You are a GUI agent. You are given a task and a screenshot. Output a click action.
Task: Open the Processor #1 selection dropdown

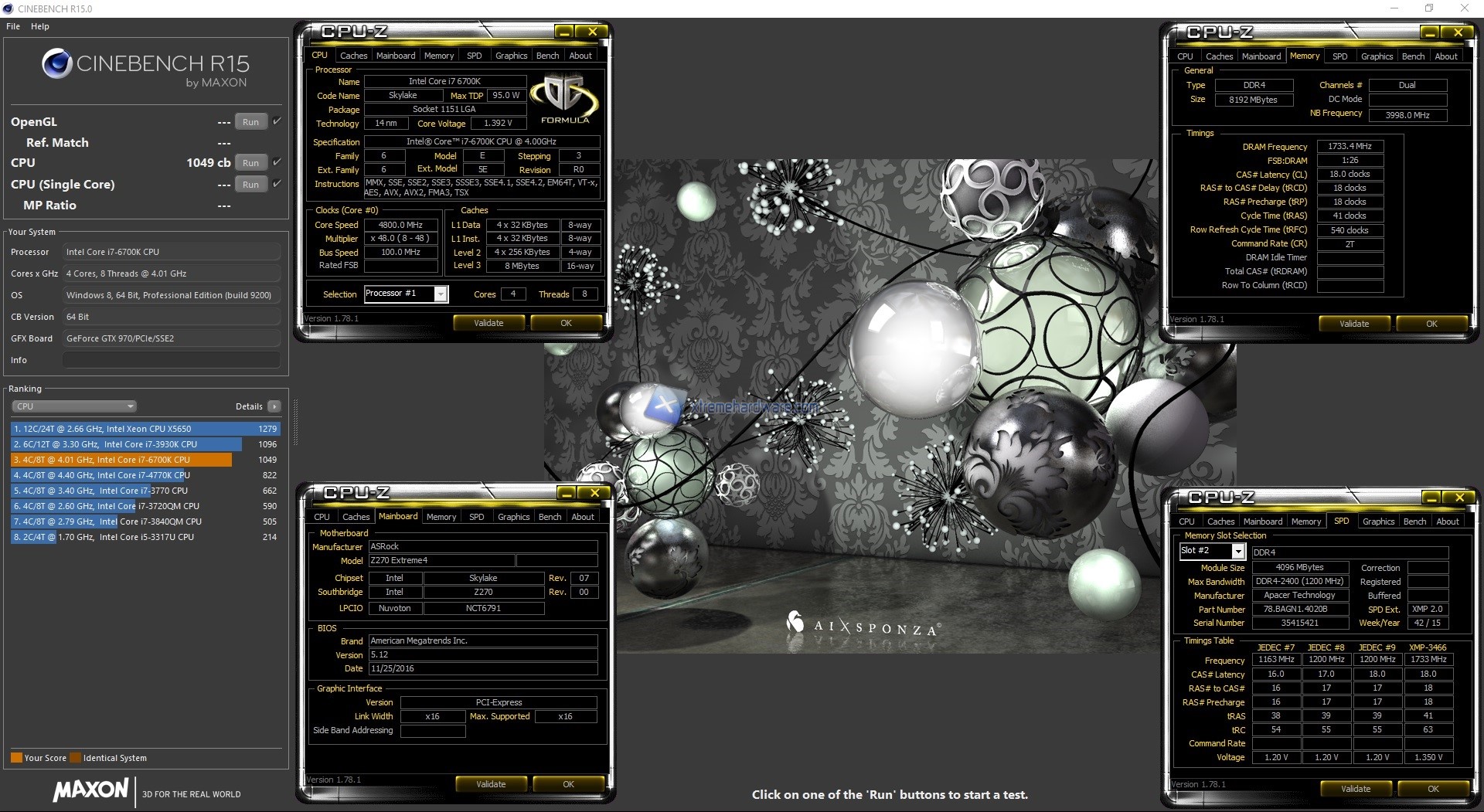point(441,294)
